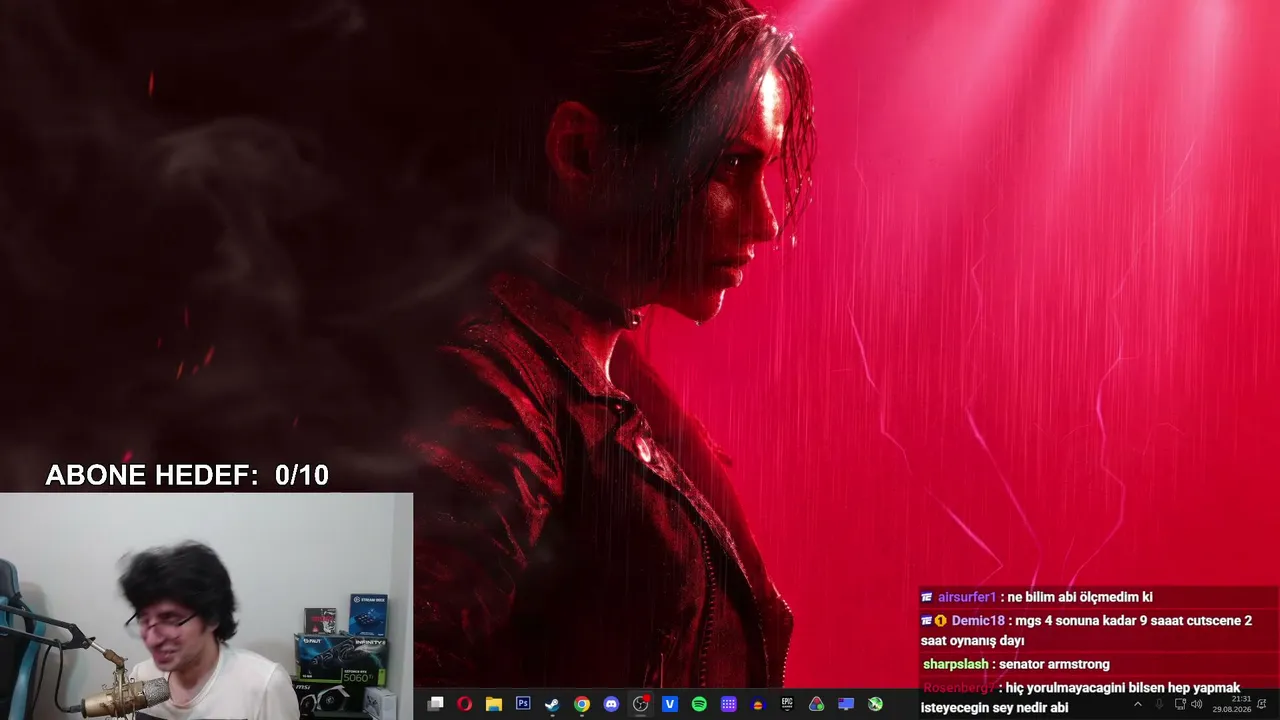Click the "senator armstrong" chat message
1280x720 pixels.
coord(1054,664)
